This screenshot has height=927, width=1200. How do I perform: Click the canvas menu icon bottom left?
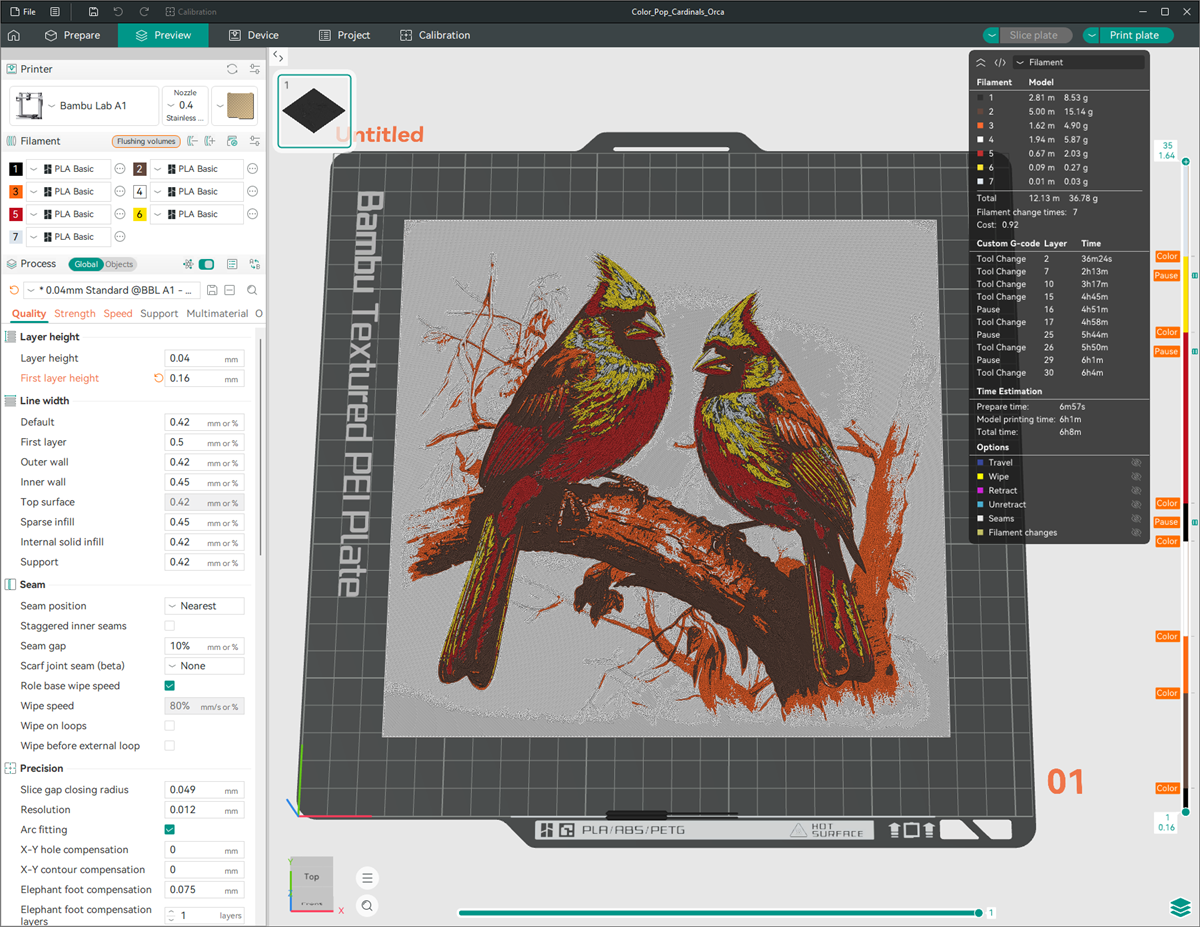(368, 878)
